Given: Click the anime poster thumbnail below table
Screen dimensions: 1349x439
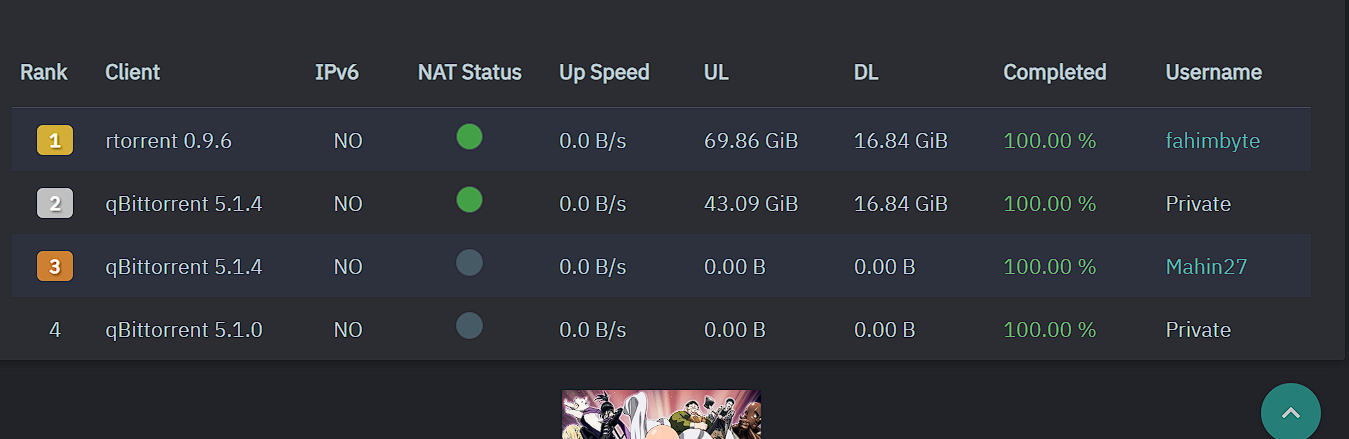Looking at the screenshot, I should tap(661, 414).
